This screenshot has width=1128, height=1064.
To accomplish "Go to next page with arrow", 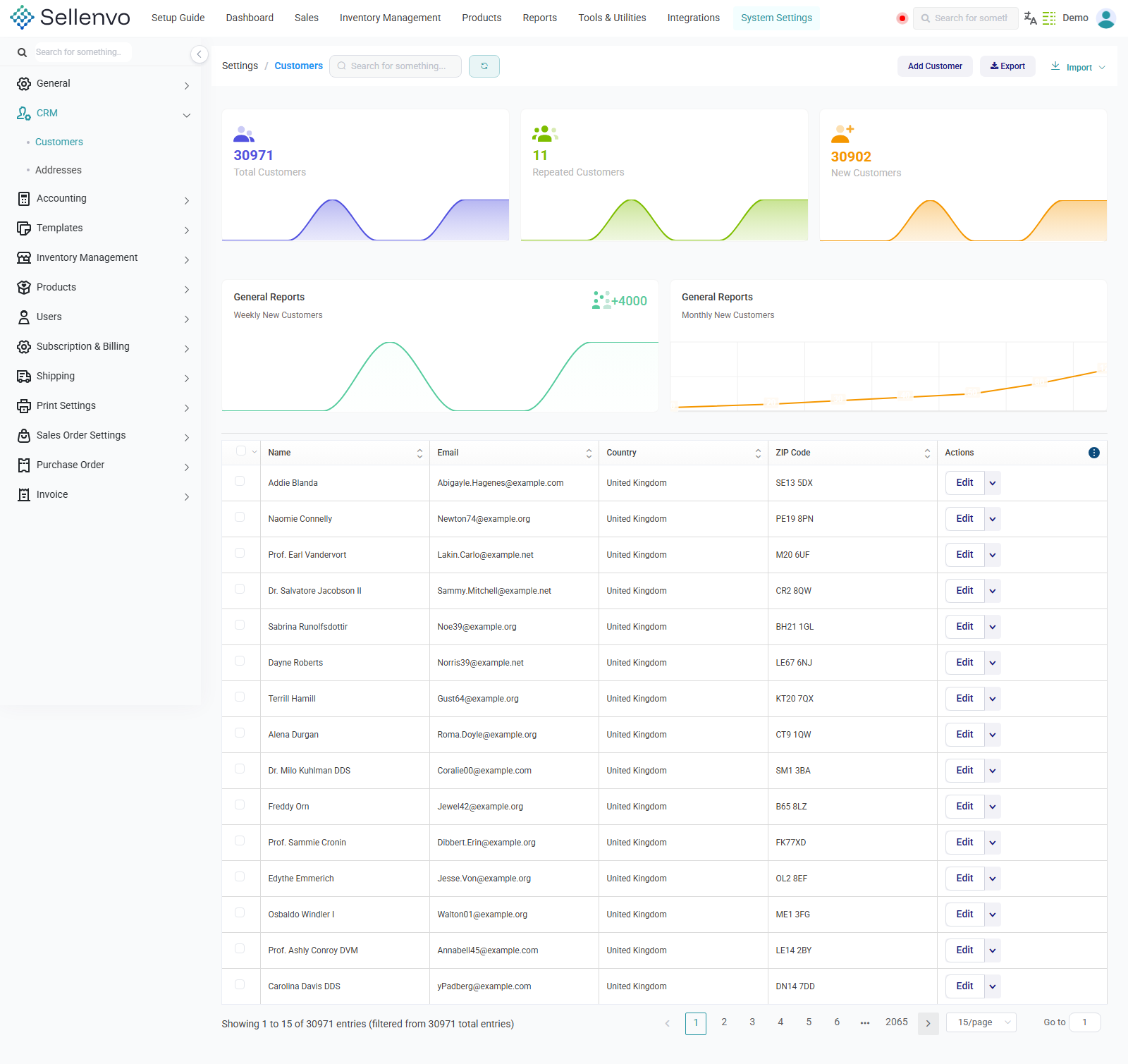I will pos(928,1023).
